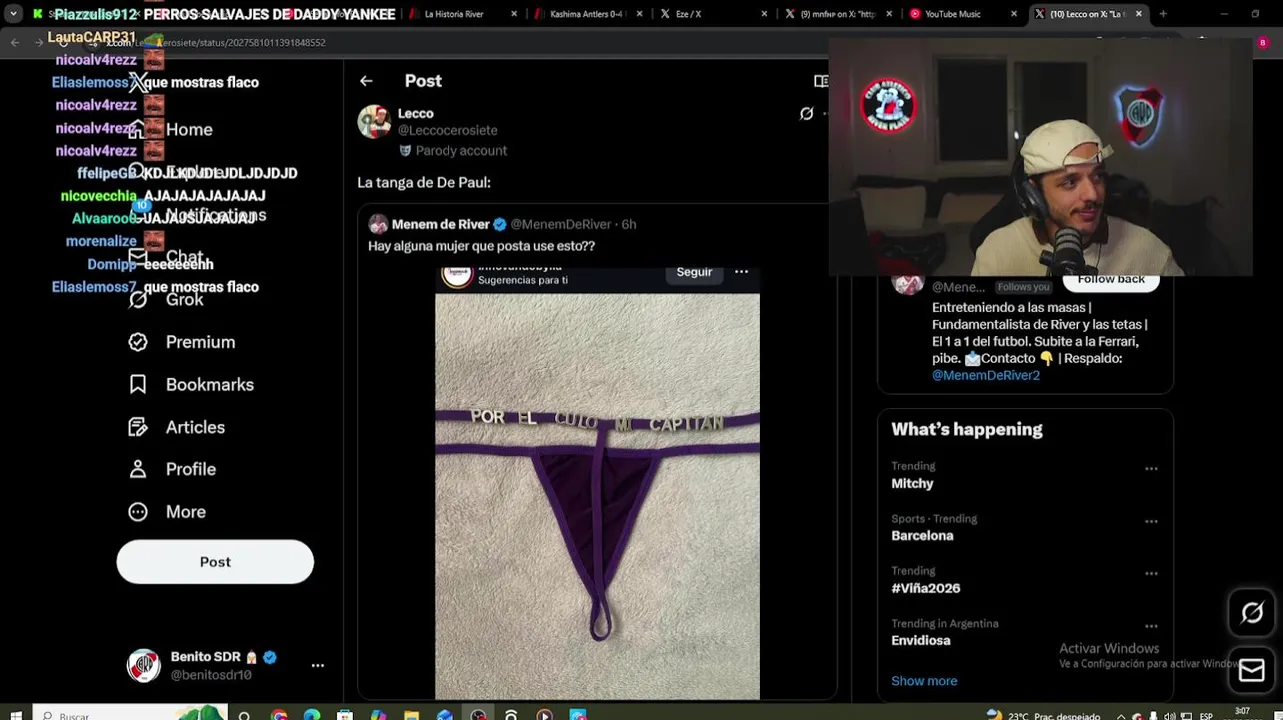Open the reader view icon in Post header
Screen dimensions: 1283x720
tap(821, 81)
